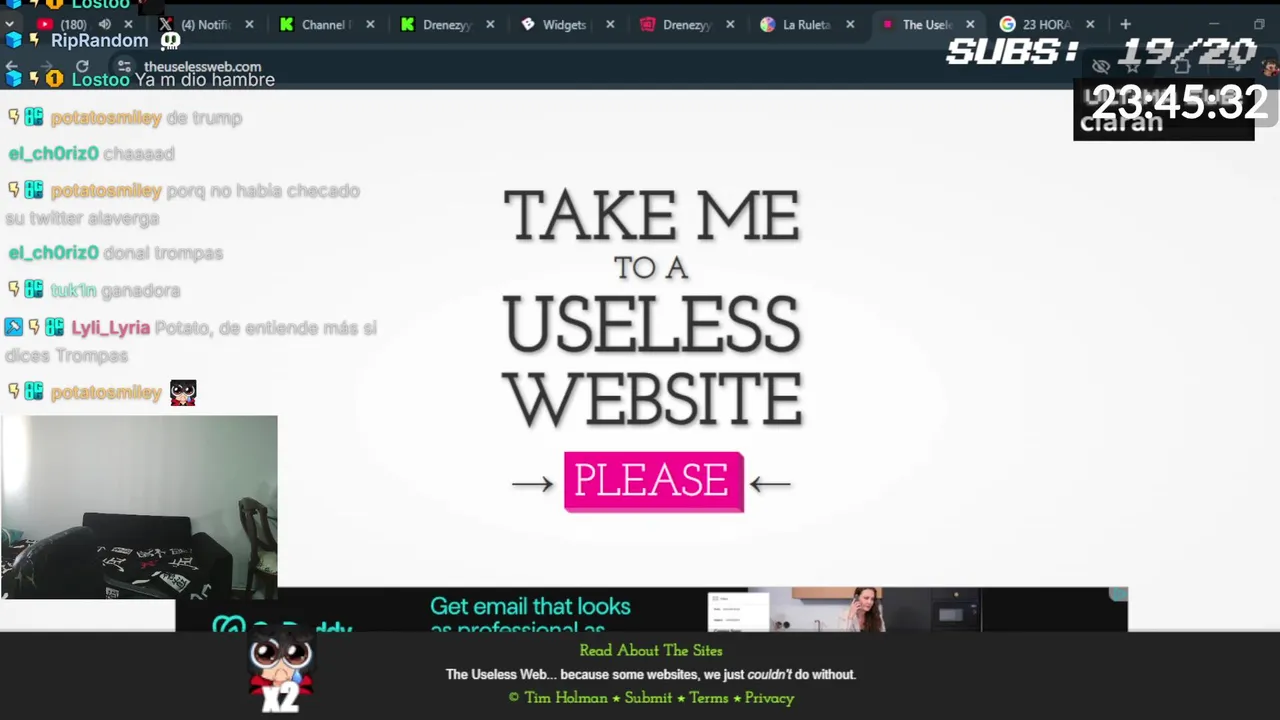This screenshot has height=720, width=1280.
Task: Click the Lyli_Lyria chat username
Action: click(110, 328)
